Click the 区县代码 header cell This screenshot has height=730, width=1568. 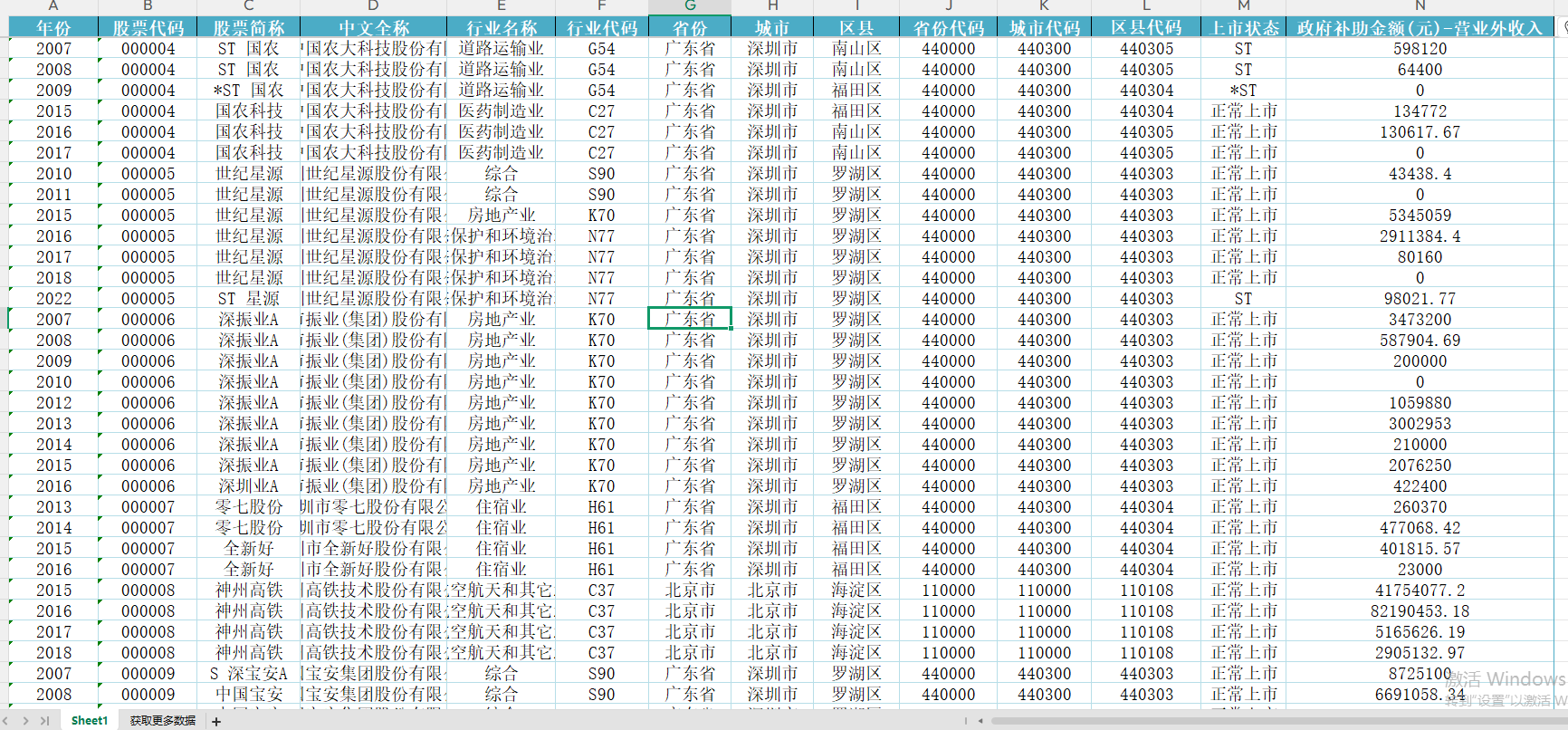tap(1147, 28)
